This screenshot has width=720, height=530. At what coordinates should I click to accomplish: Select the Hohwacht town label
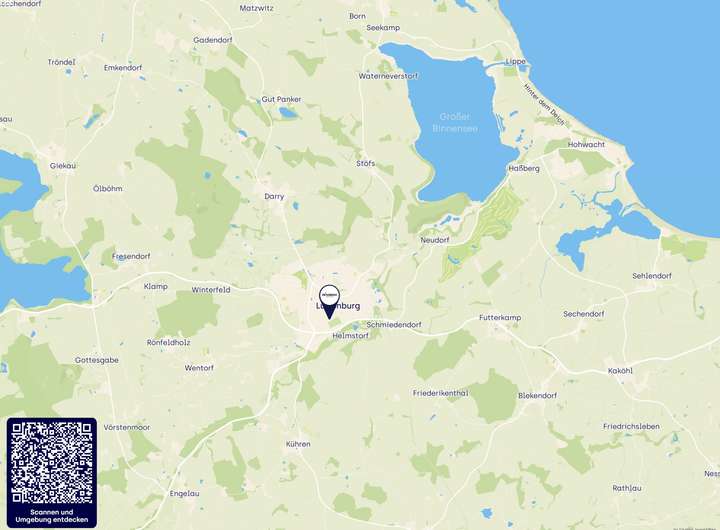586,144
